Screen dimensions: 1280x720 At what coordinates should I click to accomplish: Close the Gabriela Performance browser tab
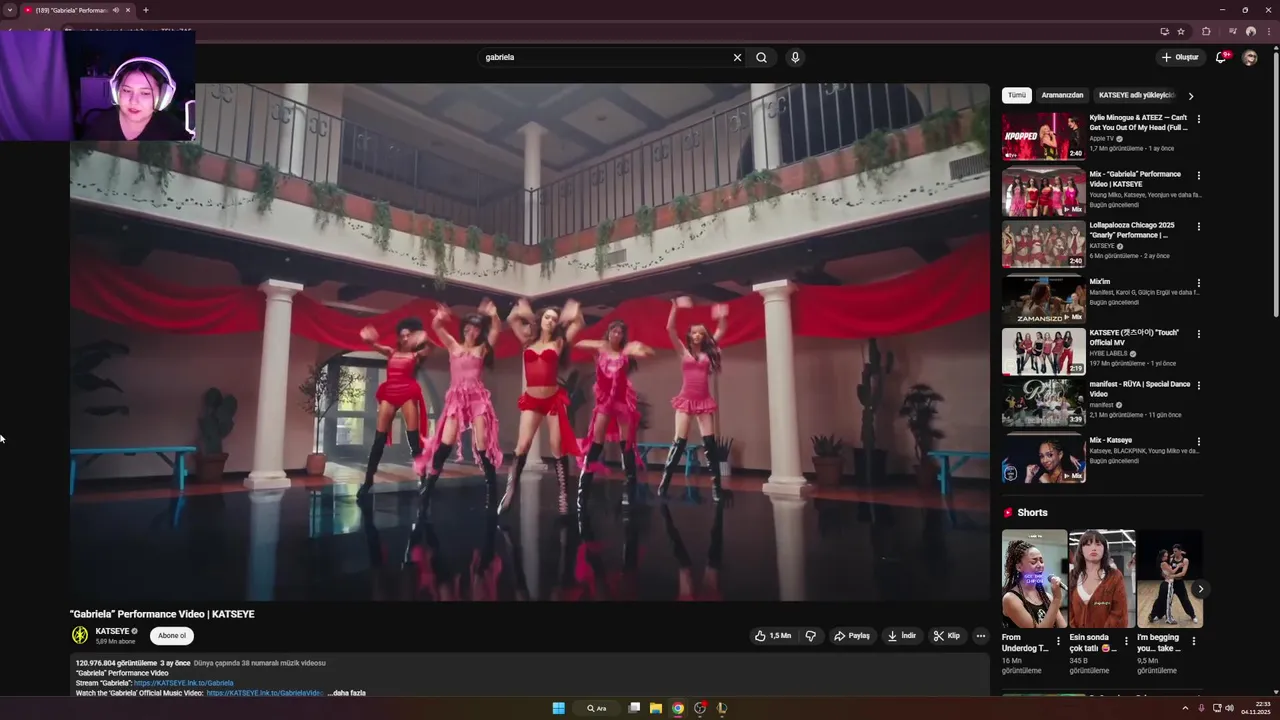[128, 10]
